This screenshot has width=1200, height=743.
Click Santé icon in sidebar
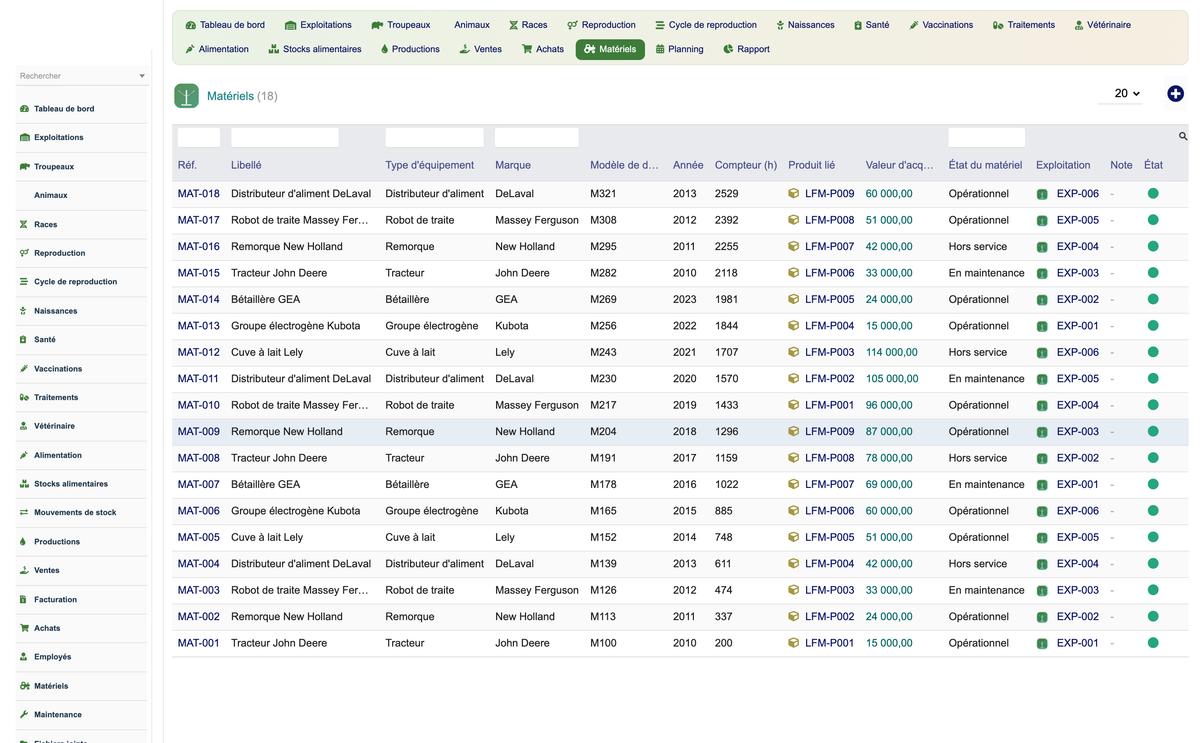[x=24, y=340]
